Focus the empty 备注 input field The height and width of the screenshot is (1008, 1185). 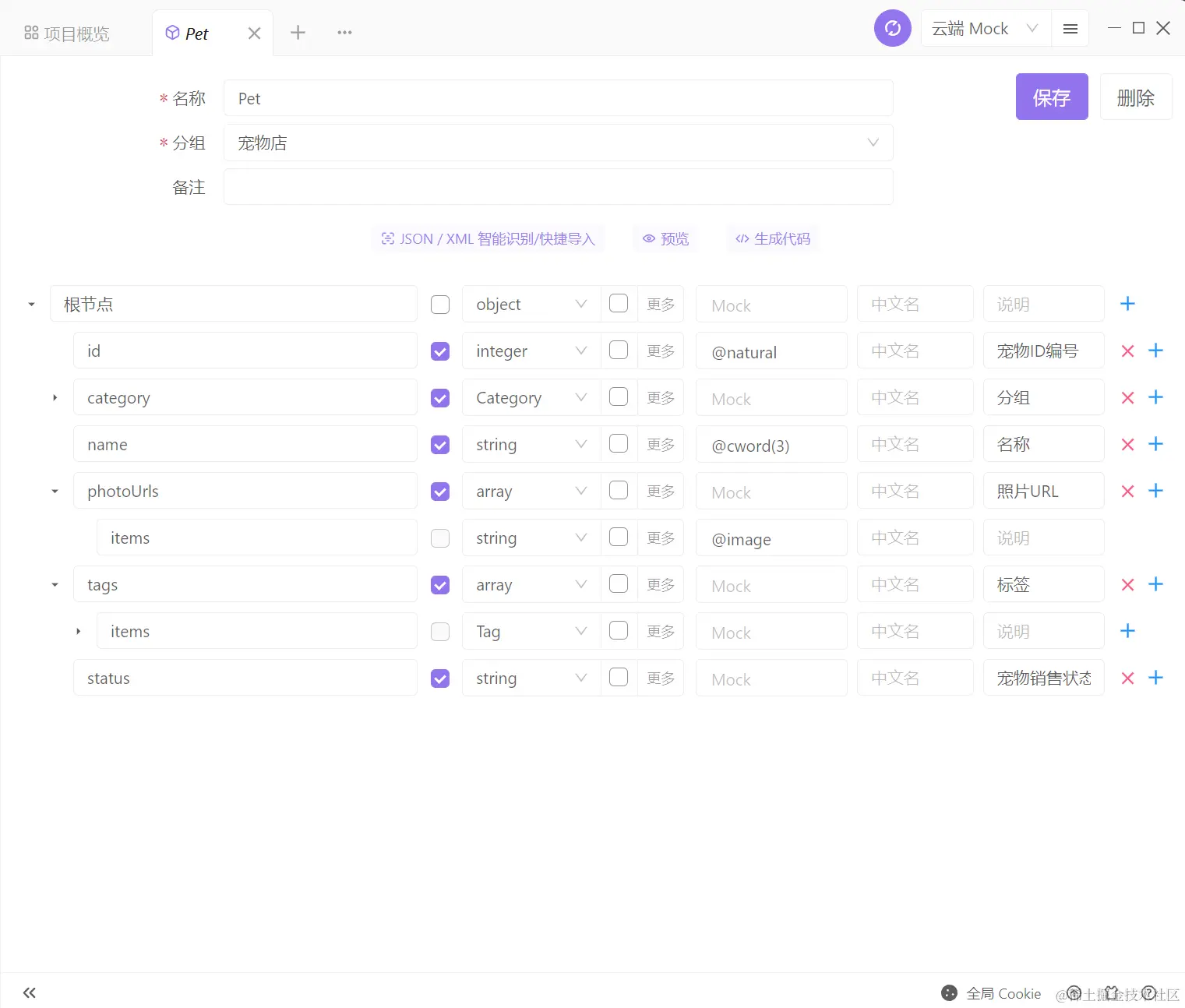click(x=558, y=187)
